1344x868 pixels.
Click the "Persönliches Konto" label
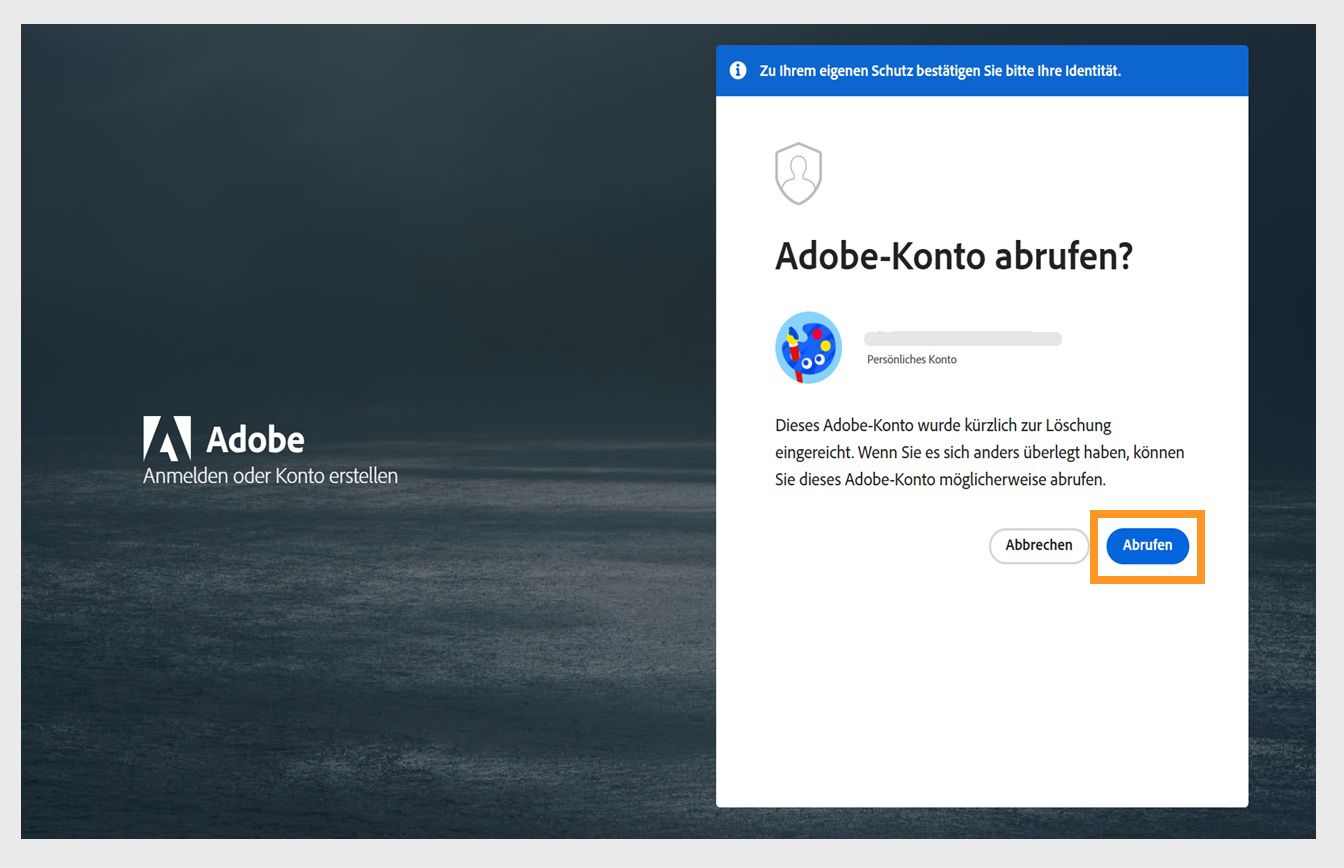[x=911, y=359]
